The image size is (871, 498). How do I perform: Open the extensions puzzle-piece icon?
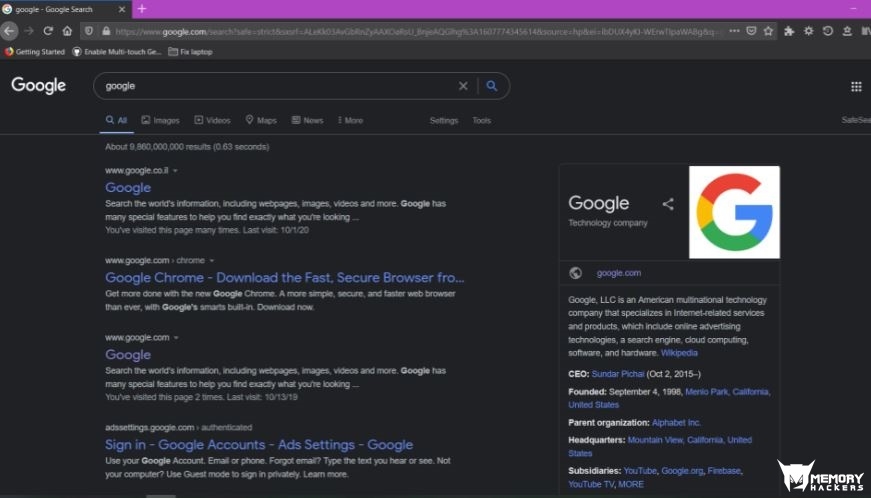click(789, 31)
